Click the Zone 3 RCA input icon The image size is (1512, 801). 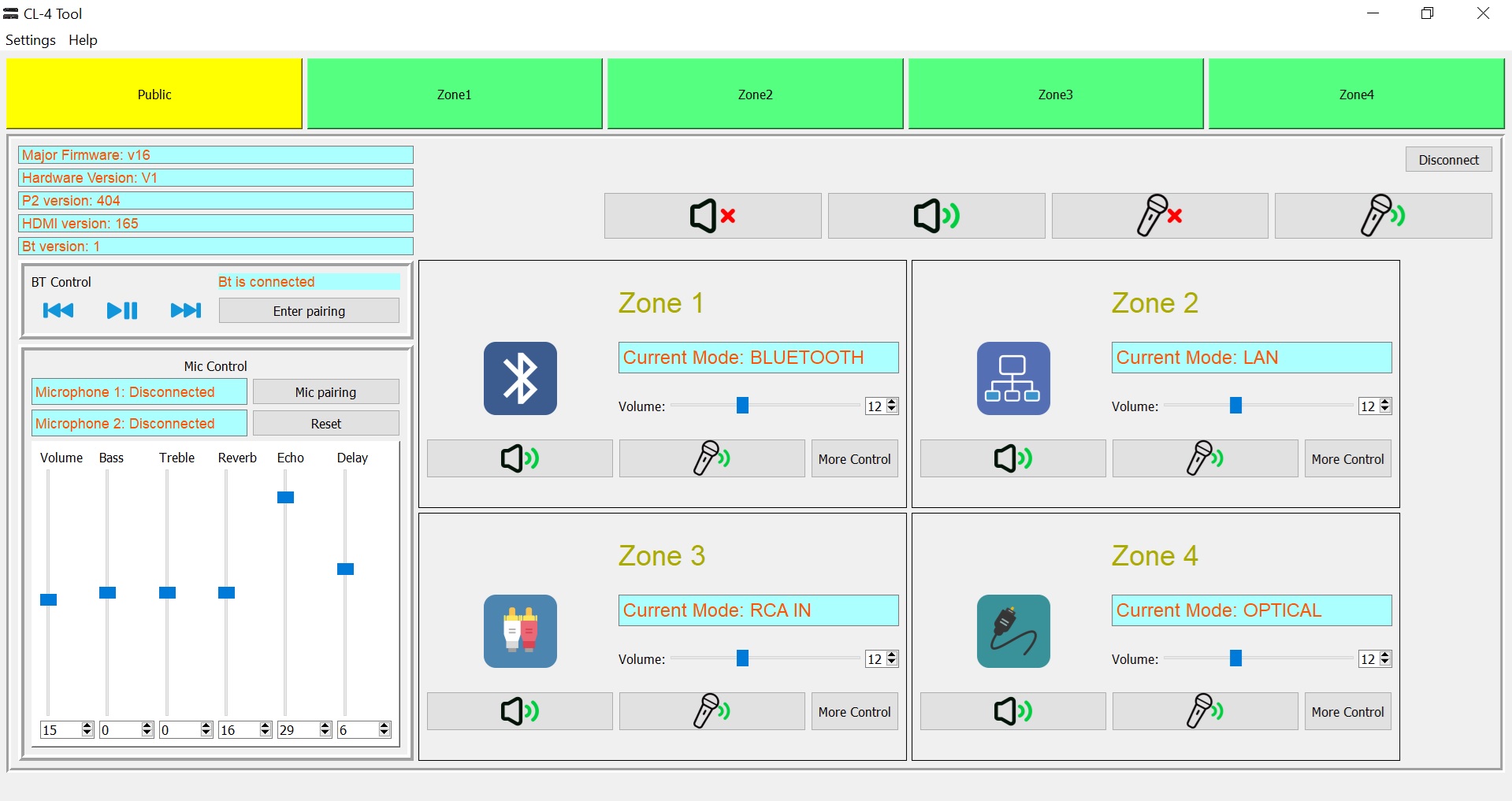coord(520,631)
